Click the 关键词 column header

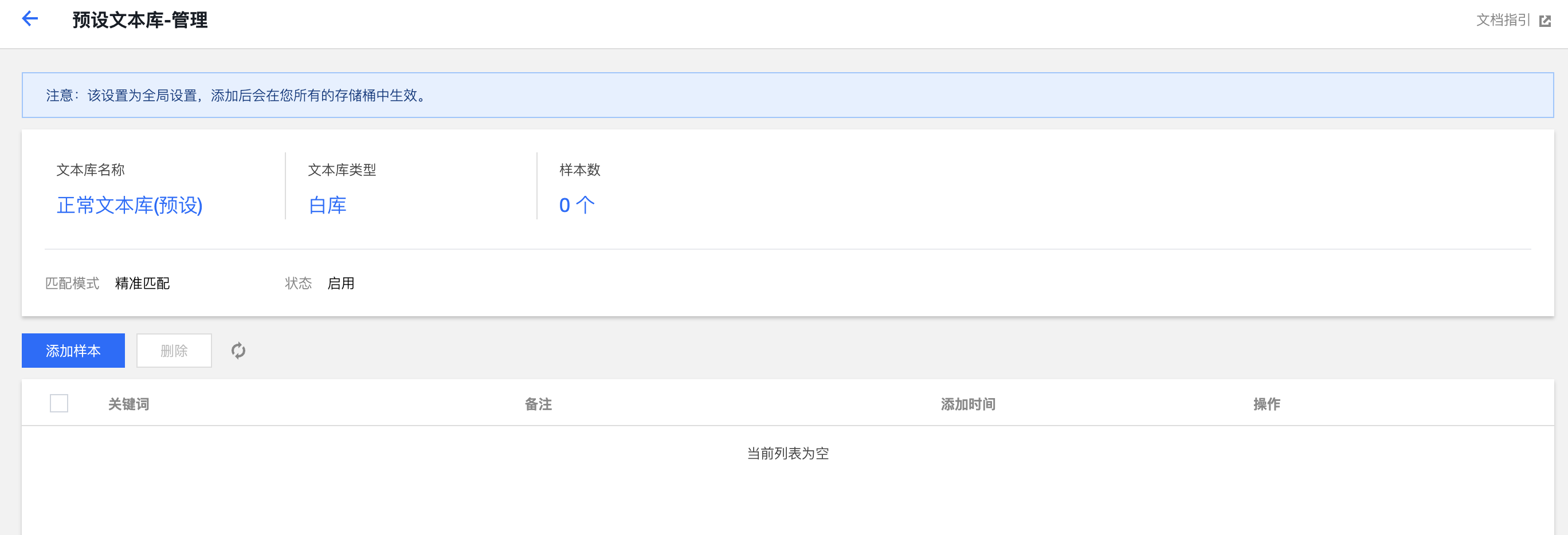coord(128,404)
